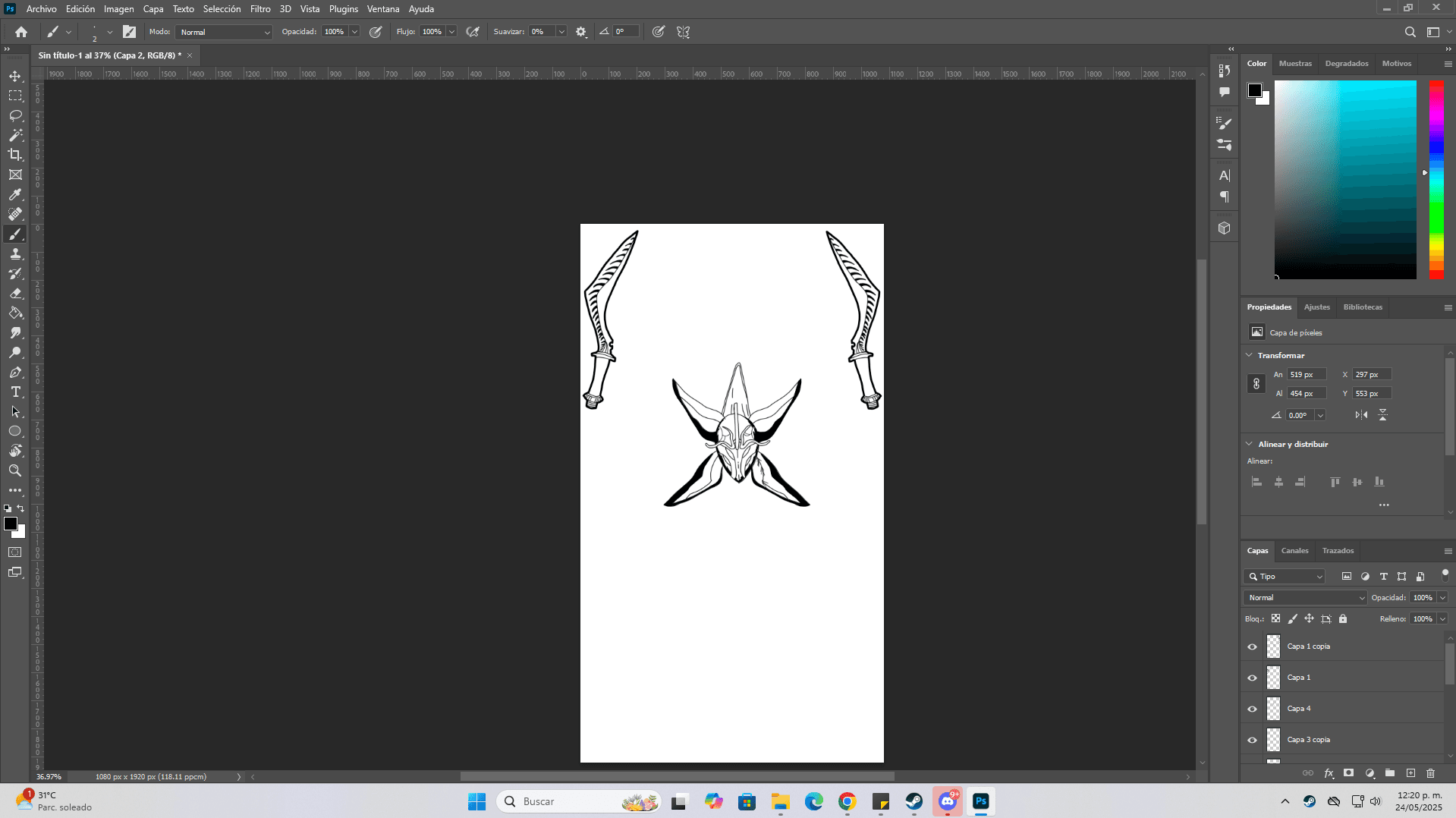Viewport: 1456px width, 818px height.
Task: Click the foreground color swatch in toolbar
Action: 11,524
